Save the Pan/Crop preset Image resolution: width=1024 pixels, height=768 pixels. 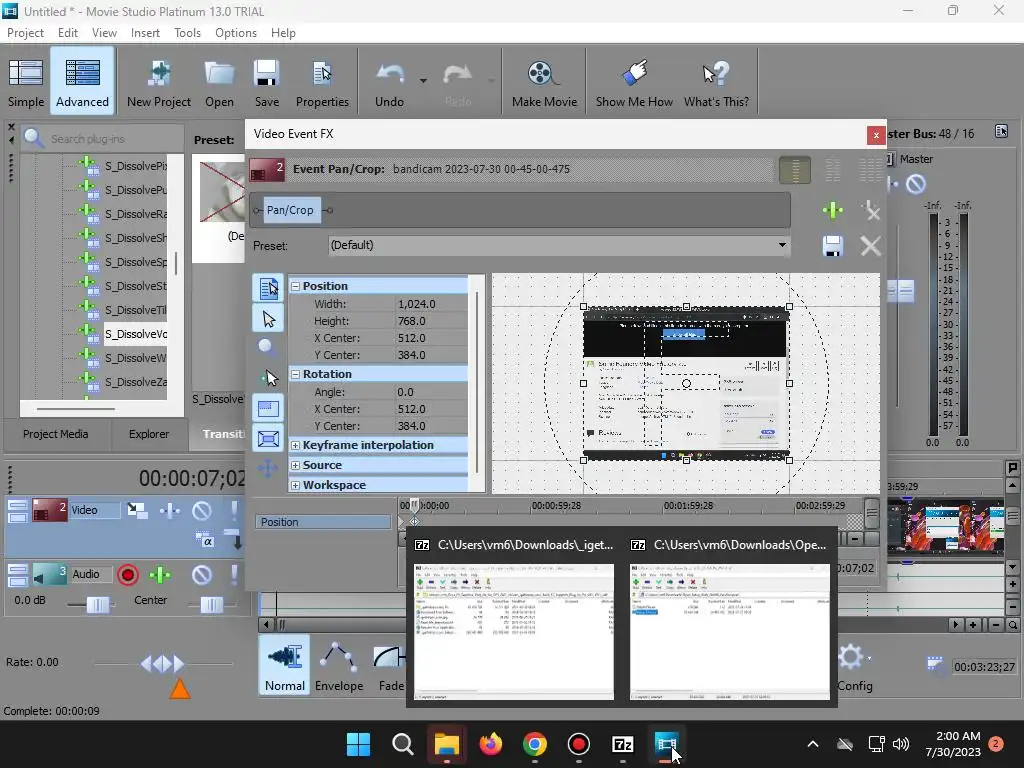(x=833, y=246)
